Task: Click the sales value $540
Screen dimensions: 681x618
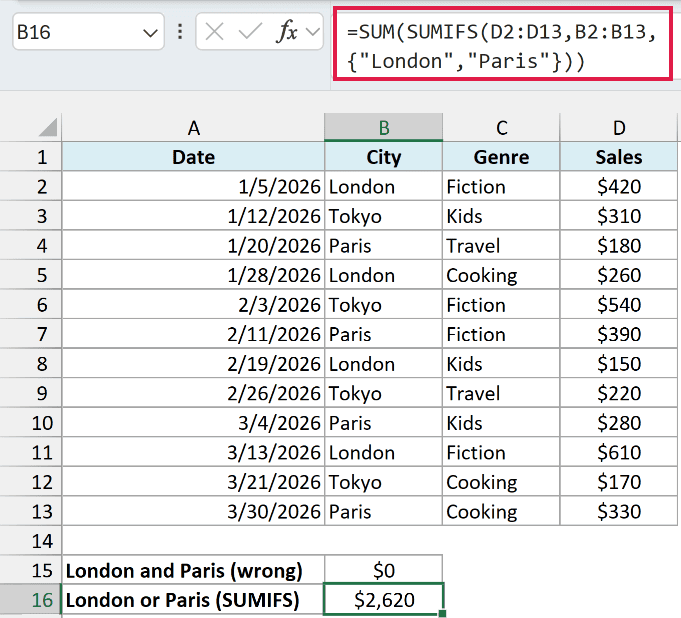Action: click(619, 304)
